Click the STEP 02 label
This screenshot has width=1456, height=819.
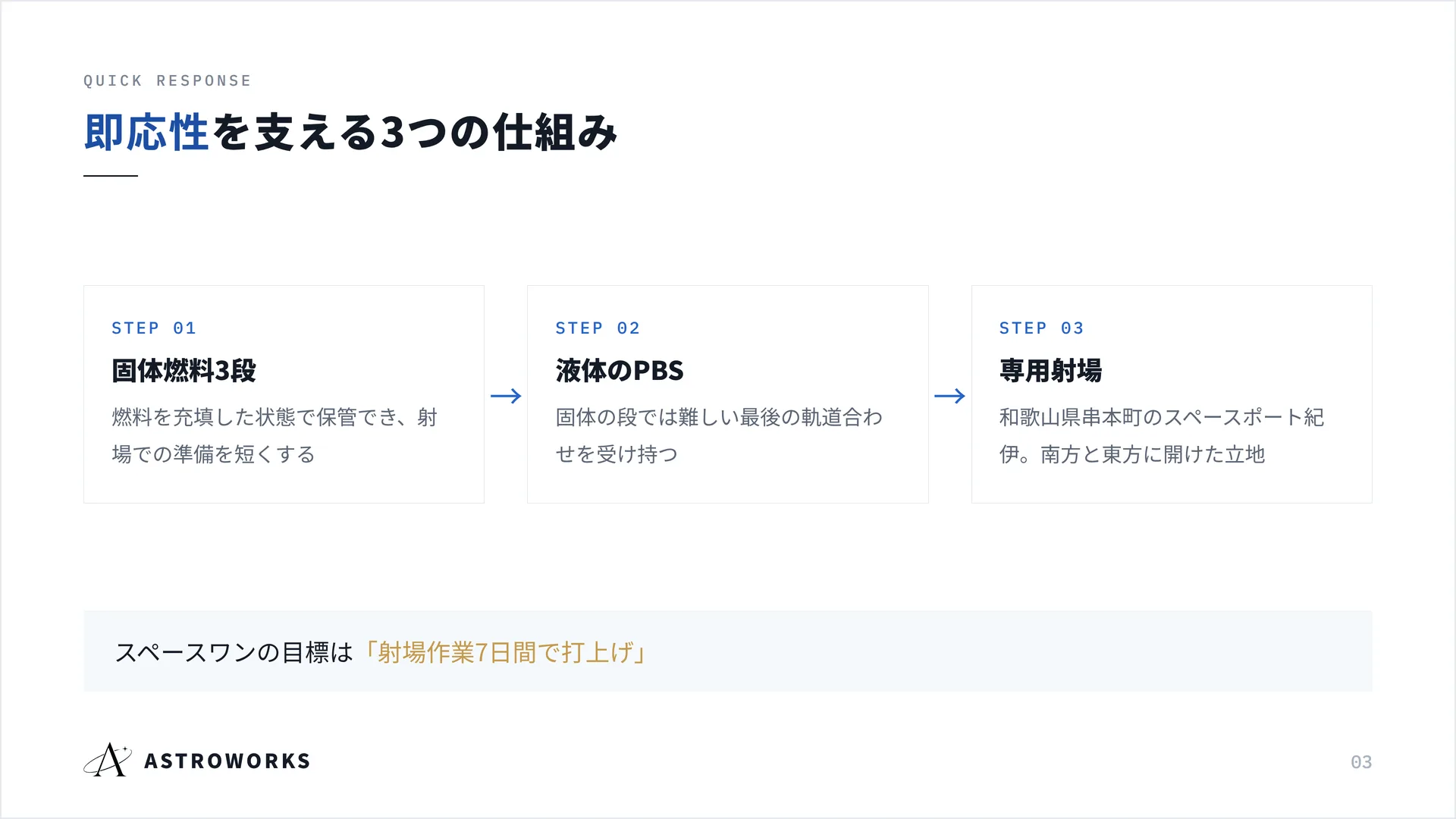598,328
